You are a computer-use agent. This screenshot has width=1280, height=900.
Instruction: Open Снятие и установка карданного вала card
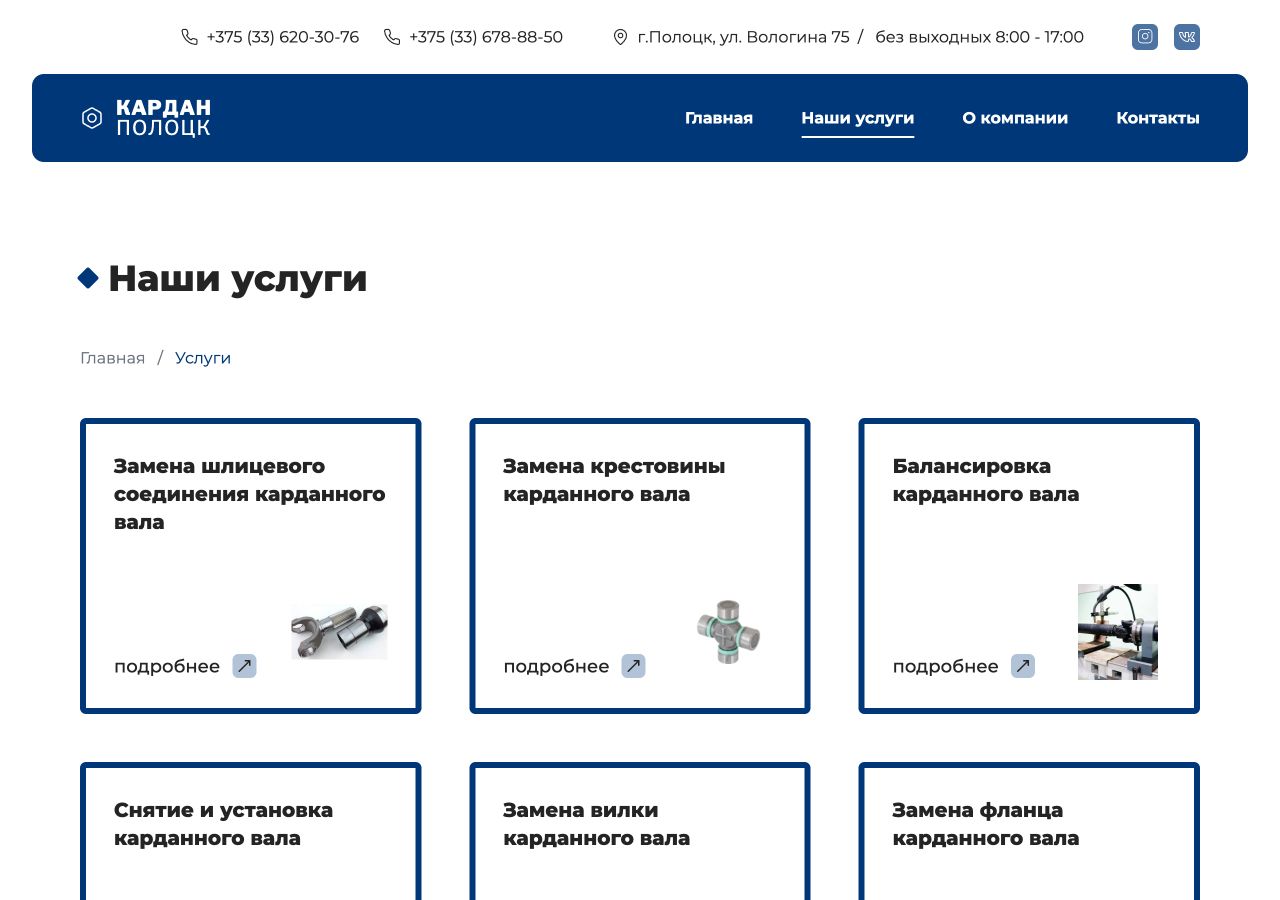[251, 831]
